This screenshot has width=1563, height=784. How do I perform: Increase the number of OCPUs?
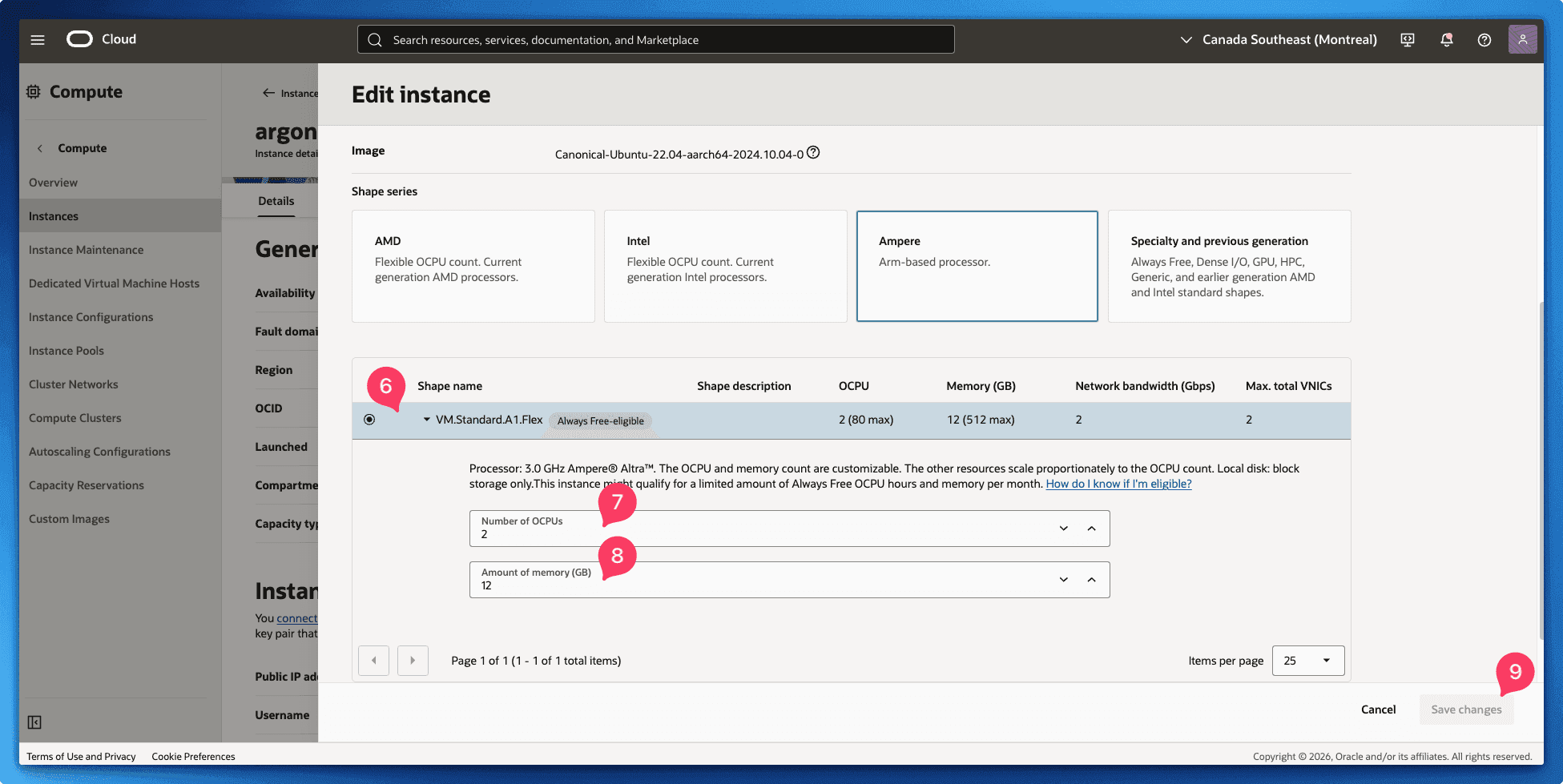1091,529
